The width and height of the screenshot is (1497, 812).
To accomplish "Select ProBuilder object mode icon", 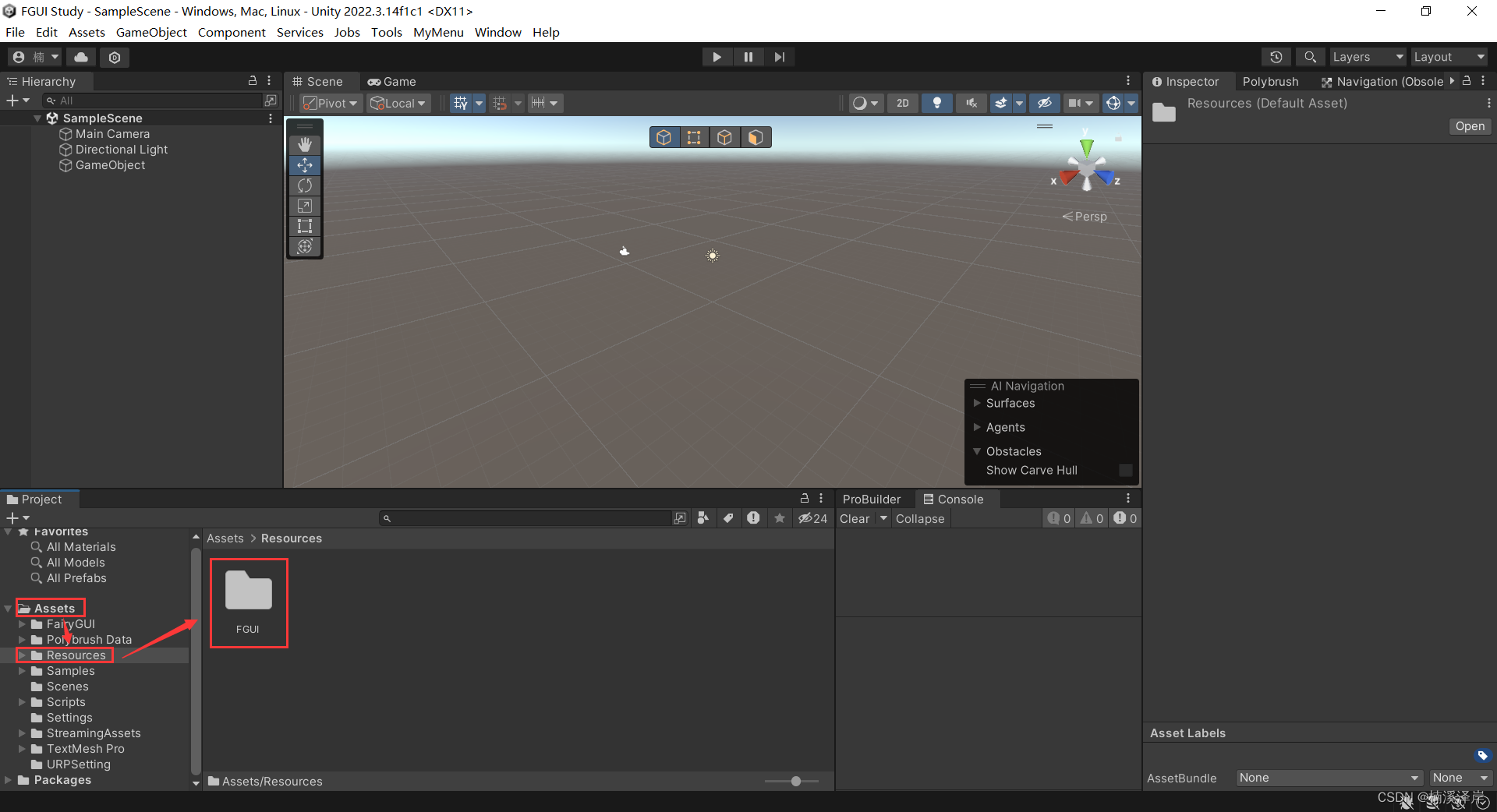I will 664,137.
